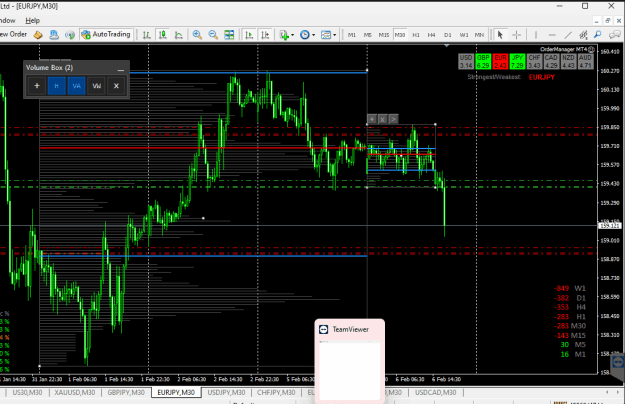Image resolution: width=625 pixels, height=404 pixels.
Task: Switch to the XAUUSD,M30 chart tab
Action: (x=75, y=392)
